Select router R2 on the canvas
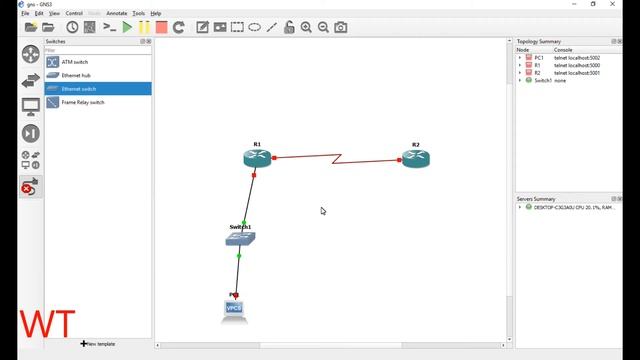This screenshot has width=640, height=360. click(416, 159)
